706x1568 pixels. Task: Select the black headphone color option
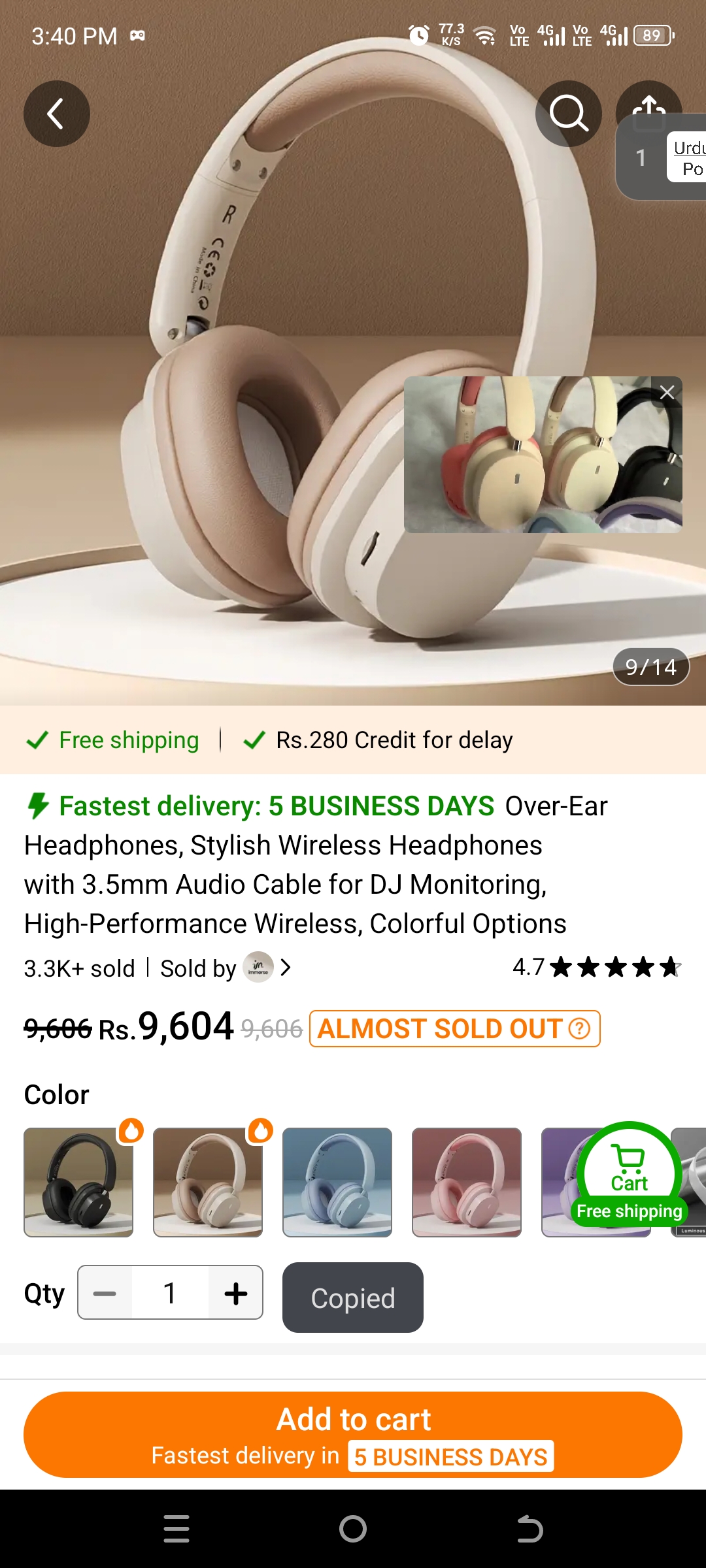78,1183
